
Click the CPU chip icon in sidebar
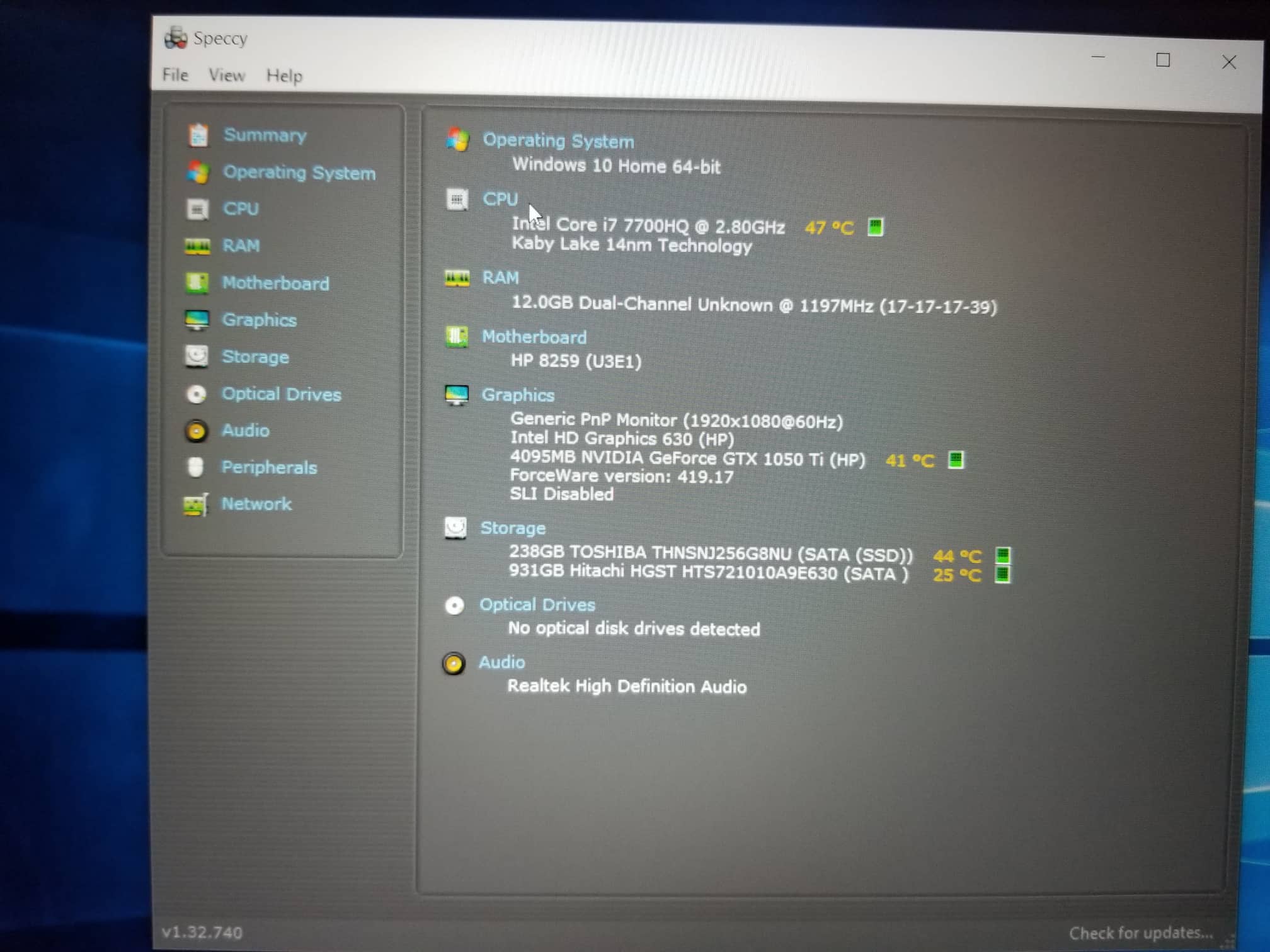(x=197, y=209)
